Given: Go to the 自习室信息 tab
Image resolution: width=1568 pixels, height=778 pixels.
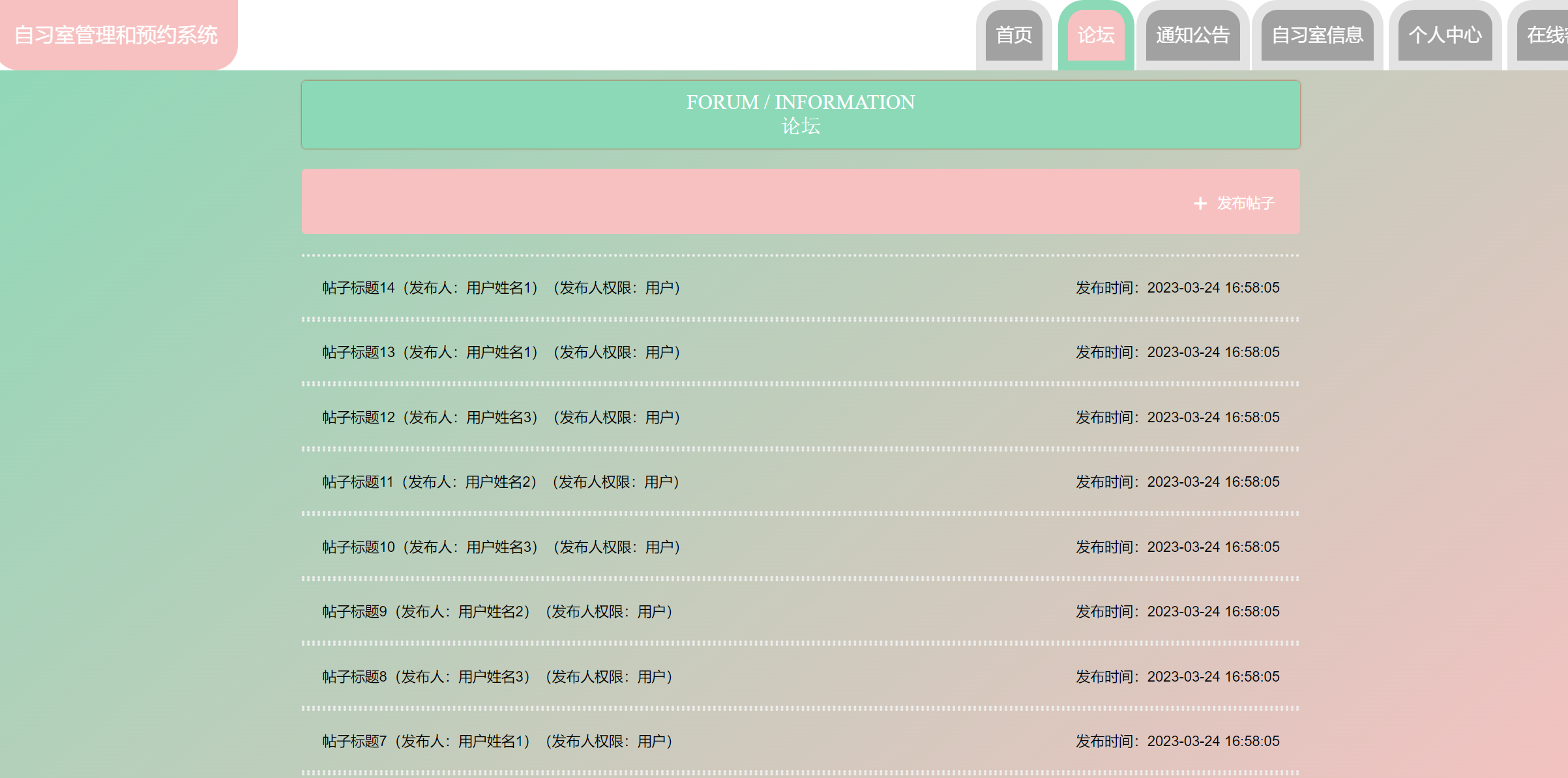Looking at the screenshot, I should coord(1317,35).
